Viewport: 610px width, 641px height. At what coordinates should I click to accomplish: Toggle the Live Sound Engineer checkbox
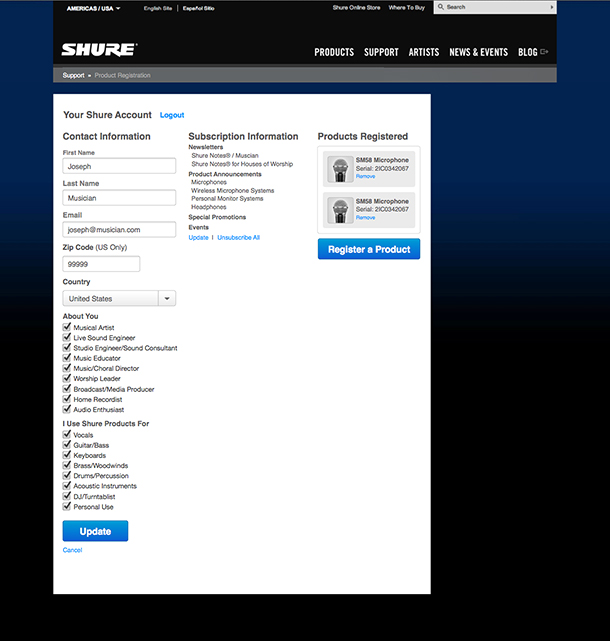click(x=67, y=337)
